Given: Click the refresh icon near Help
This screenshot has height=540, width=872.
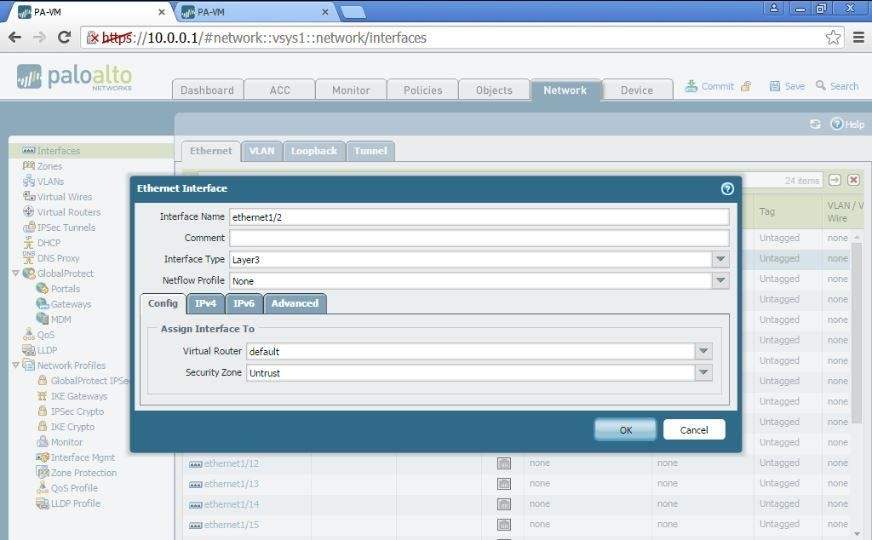Looking at the screenshot, I should [815, 124].
